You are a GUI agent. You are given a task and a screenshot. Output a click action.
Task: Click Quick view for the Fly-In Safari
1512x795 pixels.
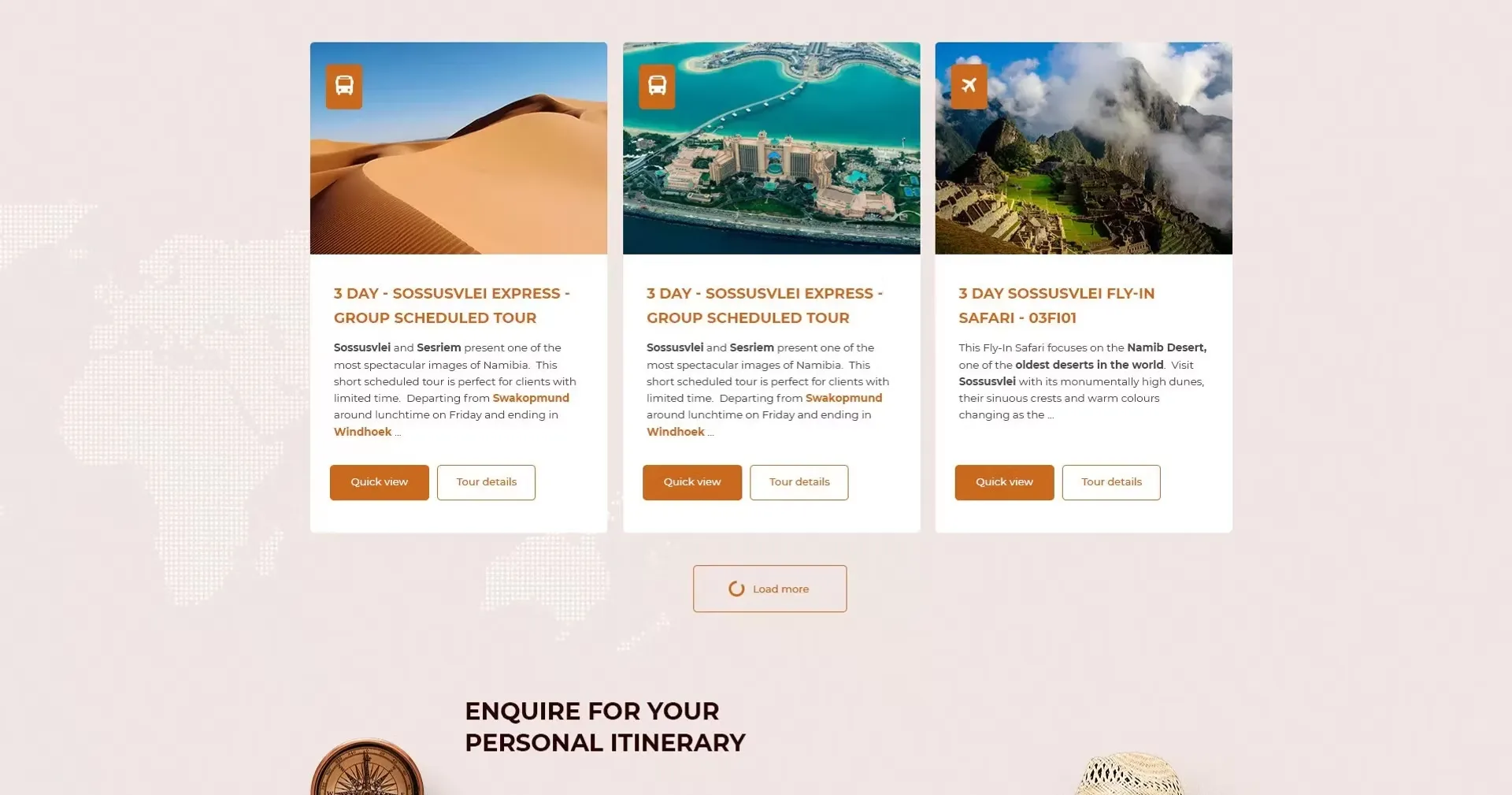pyautogui.click(x=1004, y=482)
